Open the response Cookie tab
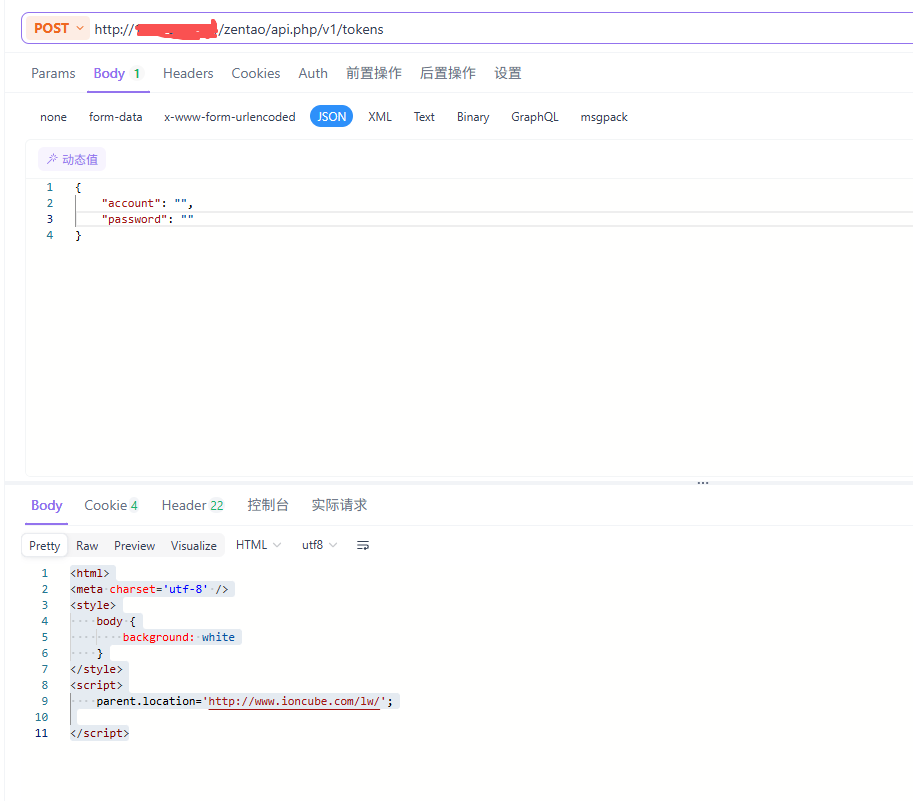The height and width of the screenshot is (801, 913). [111, 505]
